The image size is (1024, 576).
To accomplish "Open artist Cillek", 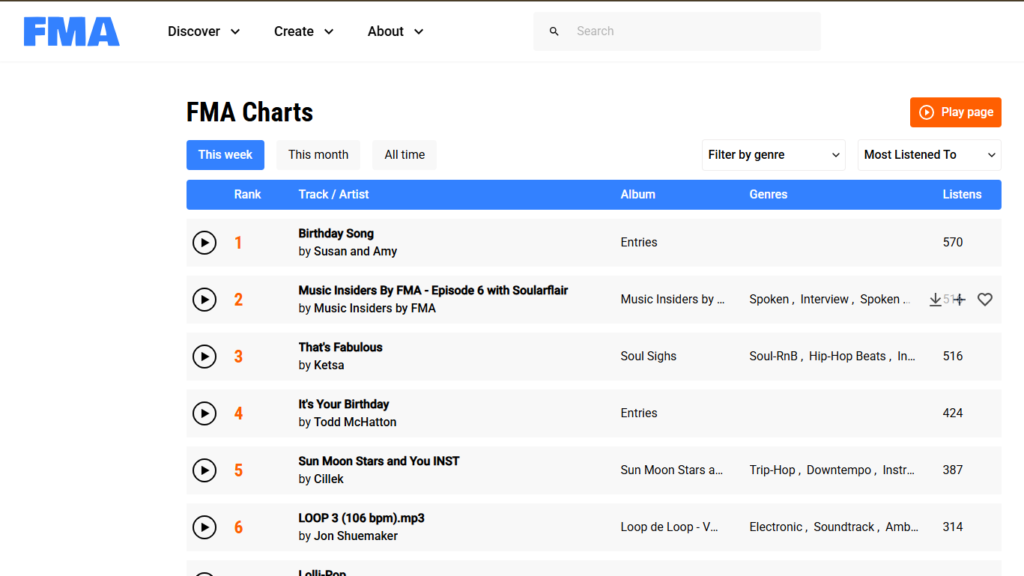I will 328,479.
